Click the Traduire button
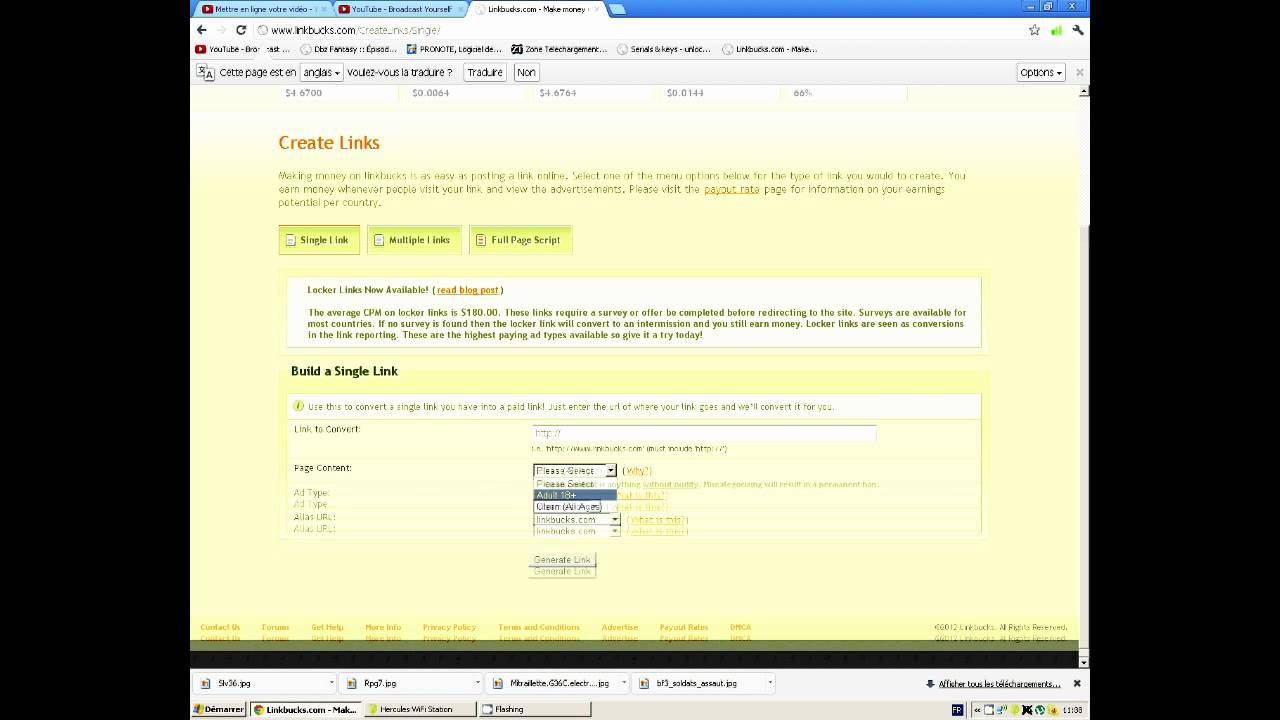This screenshot has width=1280, height=720. point(485,72)
